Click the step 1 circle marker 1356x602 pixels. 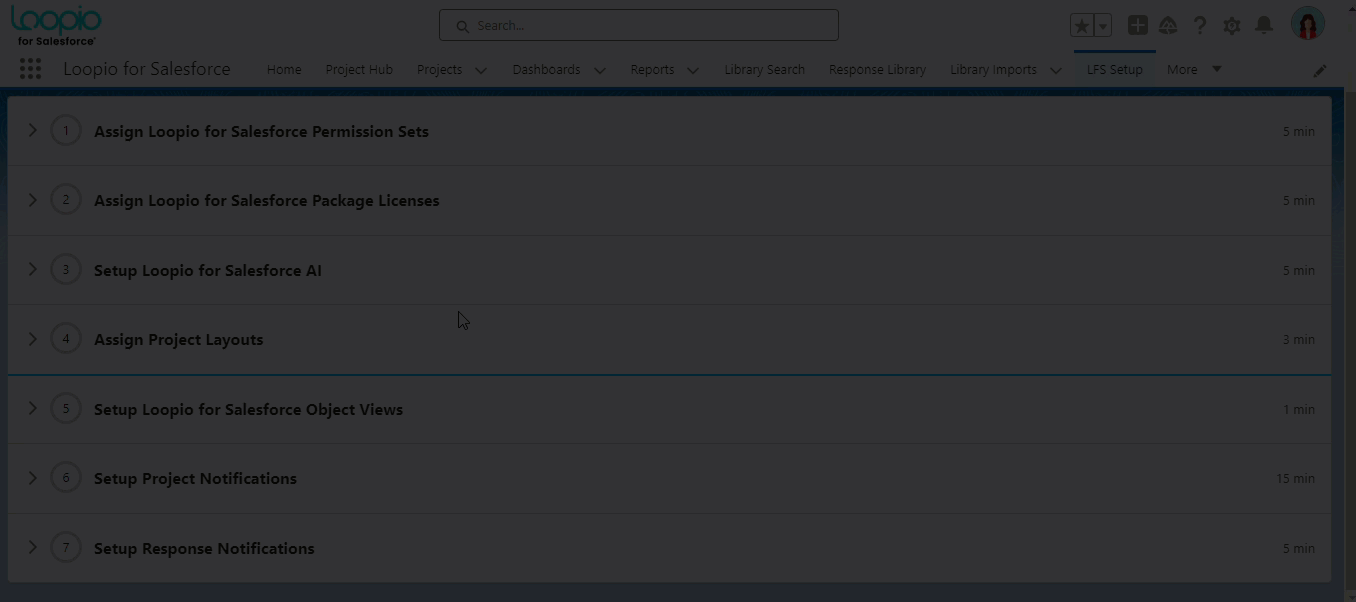point(66,131)
